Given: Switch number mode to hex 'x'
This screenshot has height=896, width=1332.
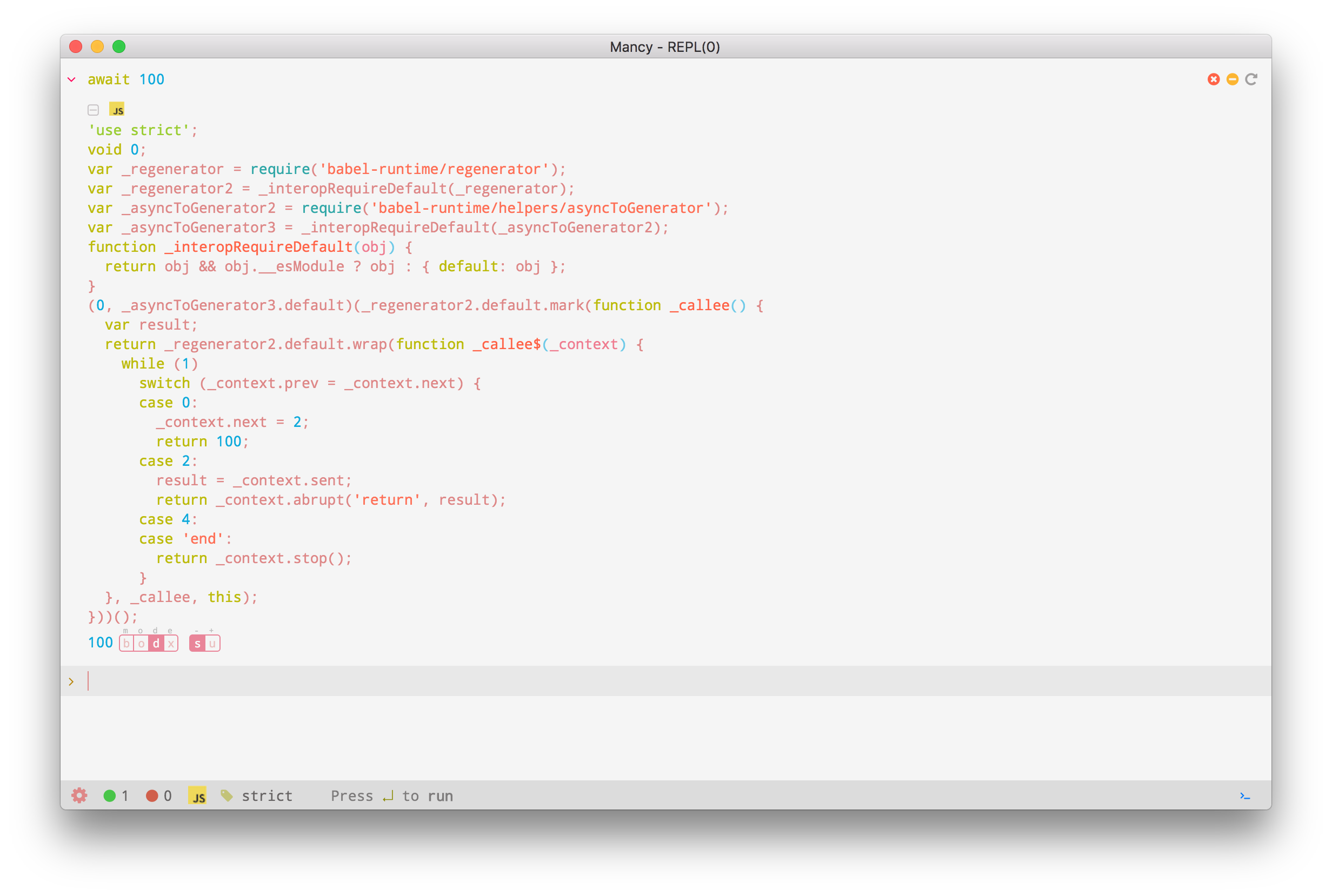Looking at the screenshot, I should tap(170, 643).
